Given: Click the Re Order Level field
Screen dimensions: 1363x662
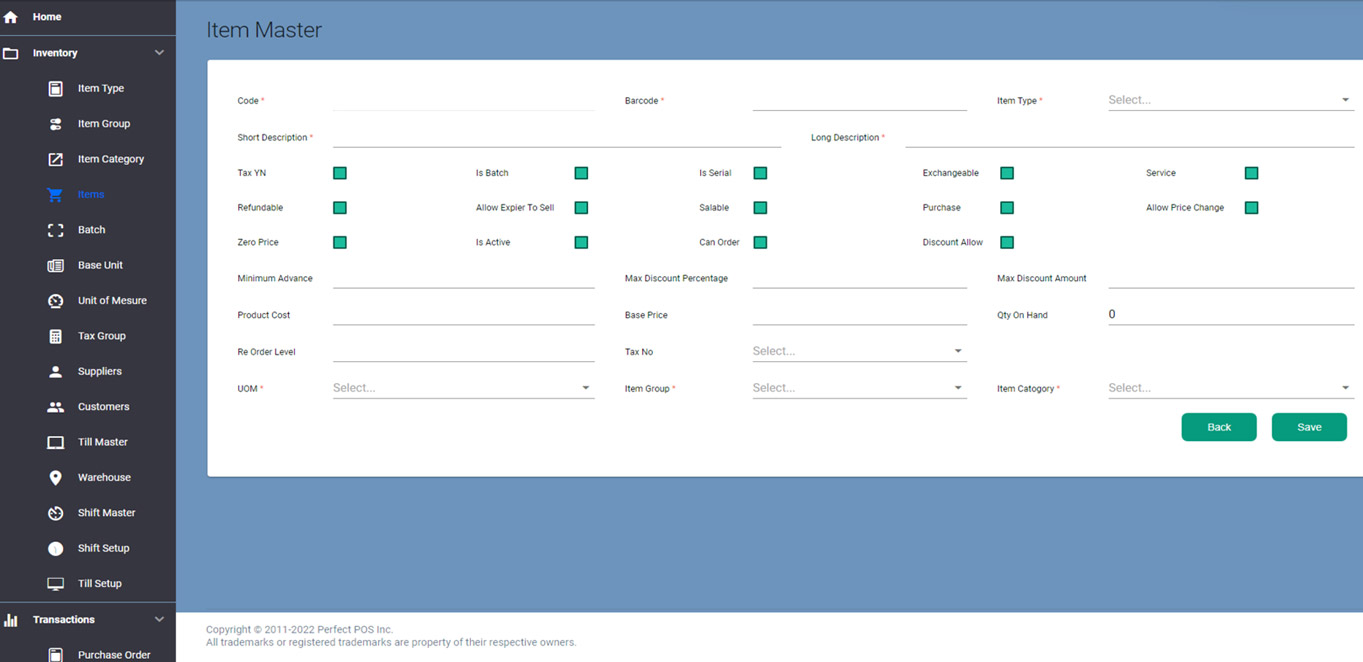Looking at the screenshot, I should (x=463, y=352).
